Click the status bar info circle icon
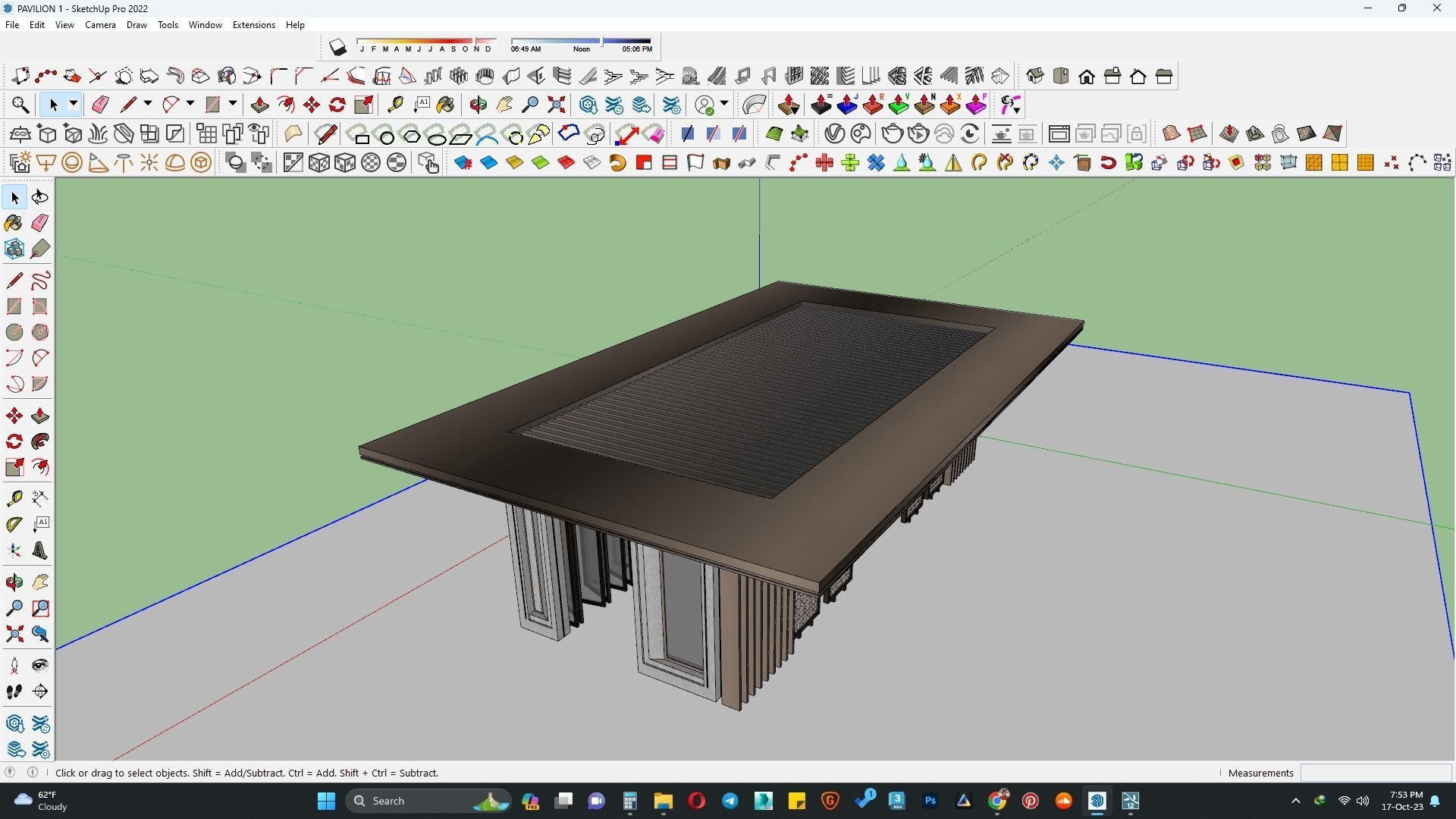Screen dimensions: 1456x819 33,773
